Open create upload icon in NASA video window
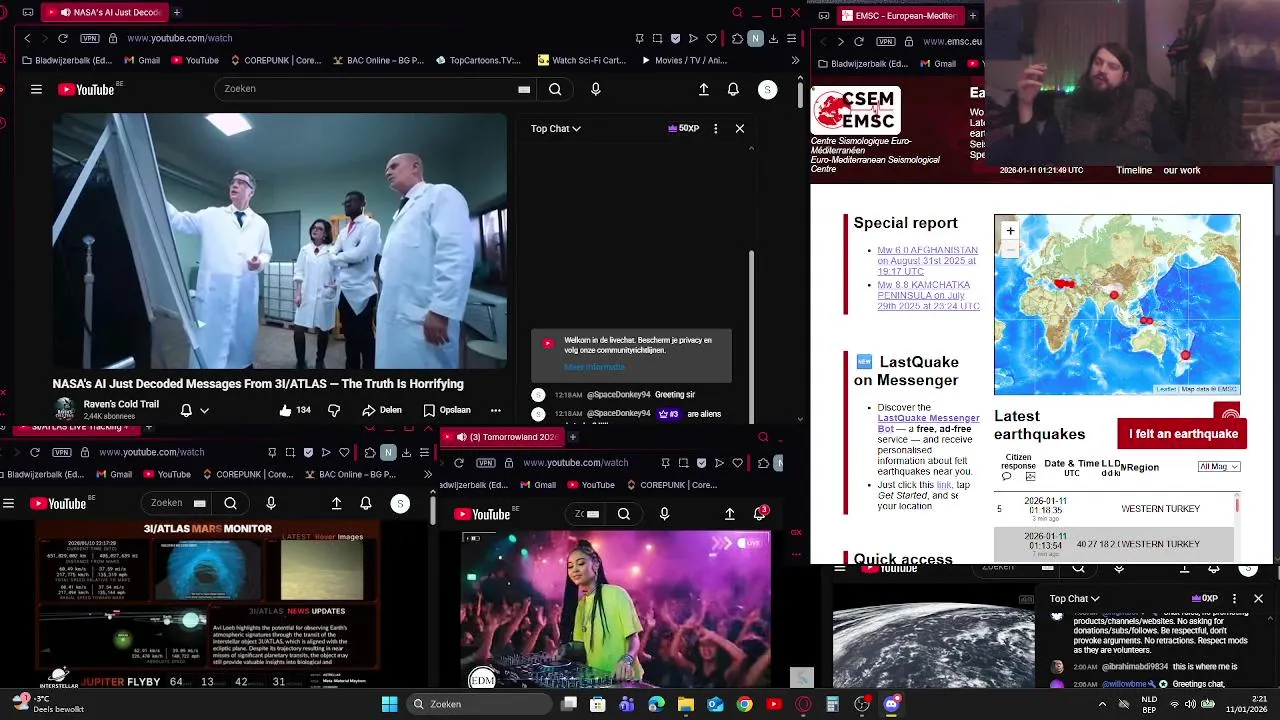This screenshot has width=1280, height=720. click(x=703, y=89)
